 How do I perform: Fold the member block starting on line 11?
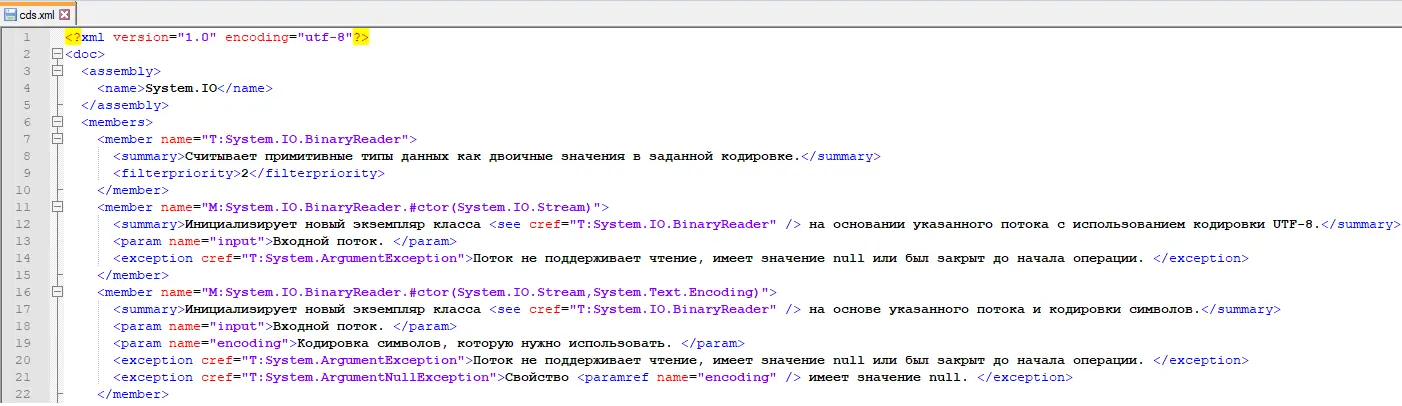click(x=57, y=207)
